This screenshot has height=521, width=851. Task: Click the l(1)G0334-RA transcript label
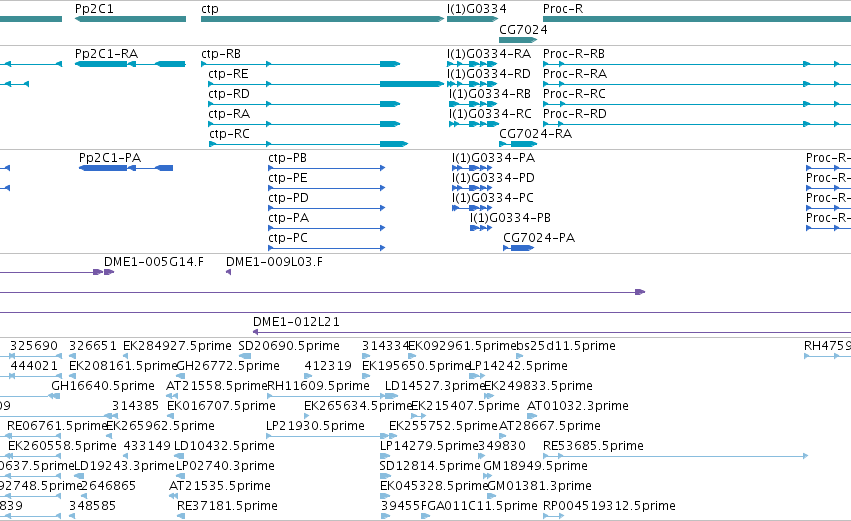click(489, 54)
